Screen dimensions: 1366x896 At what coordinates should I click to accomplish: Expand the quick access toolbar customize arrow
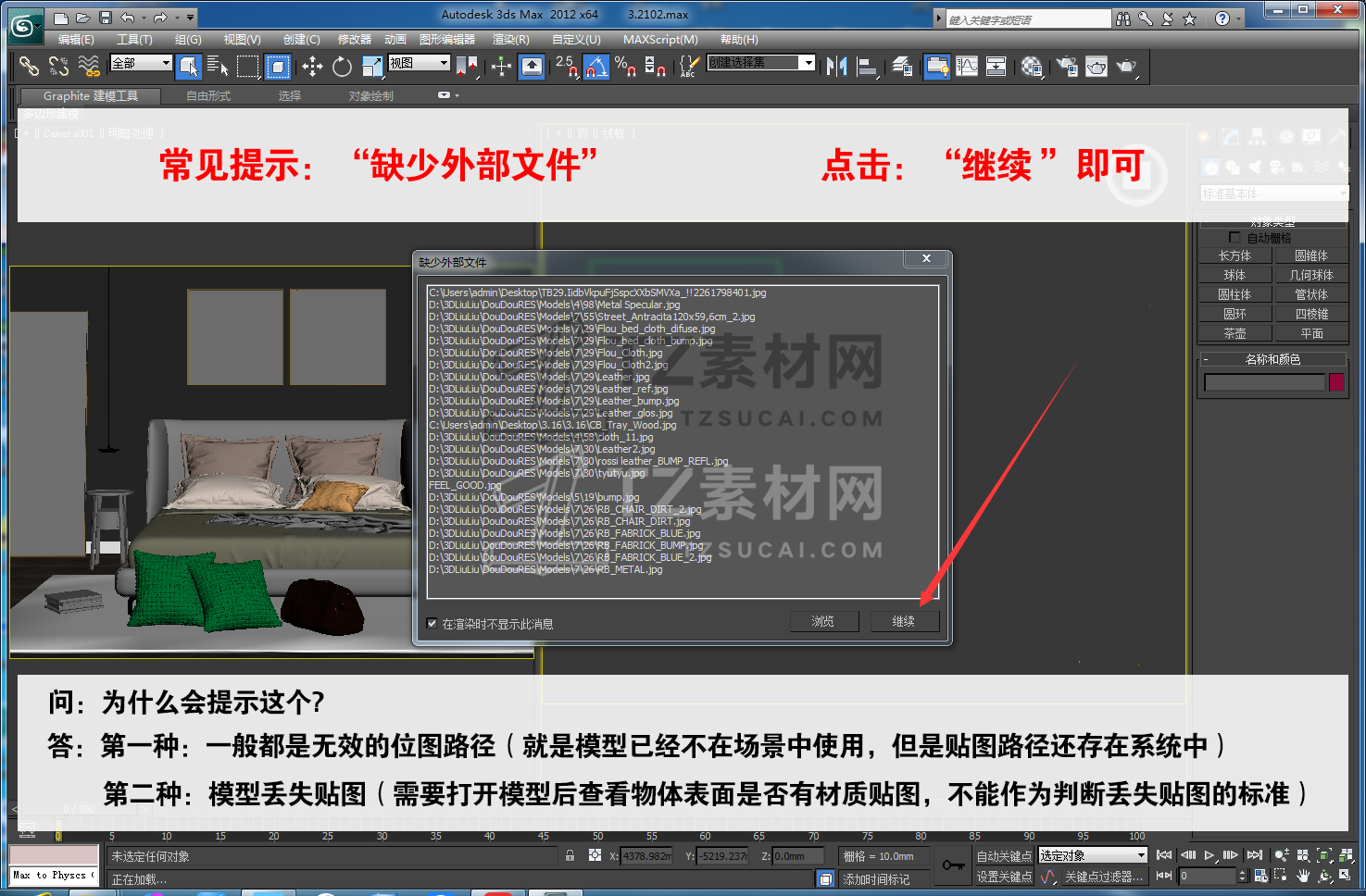coord(191,18)
